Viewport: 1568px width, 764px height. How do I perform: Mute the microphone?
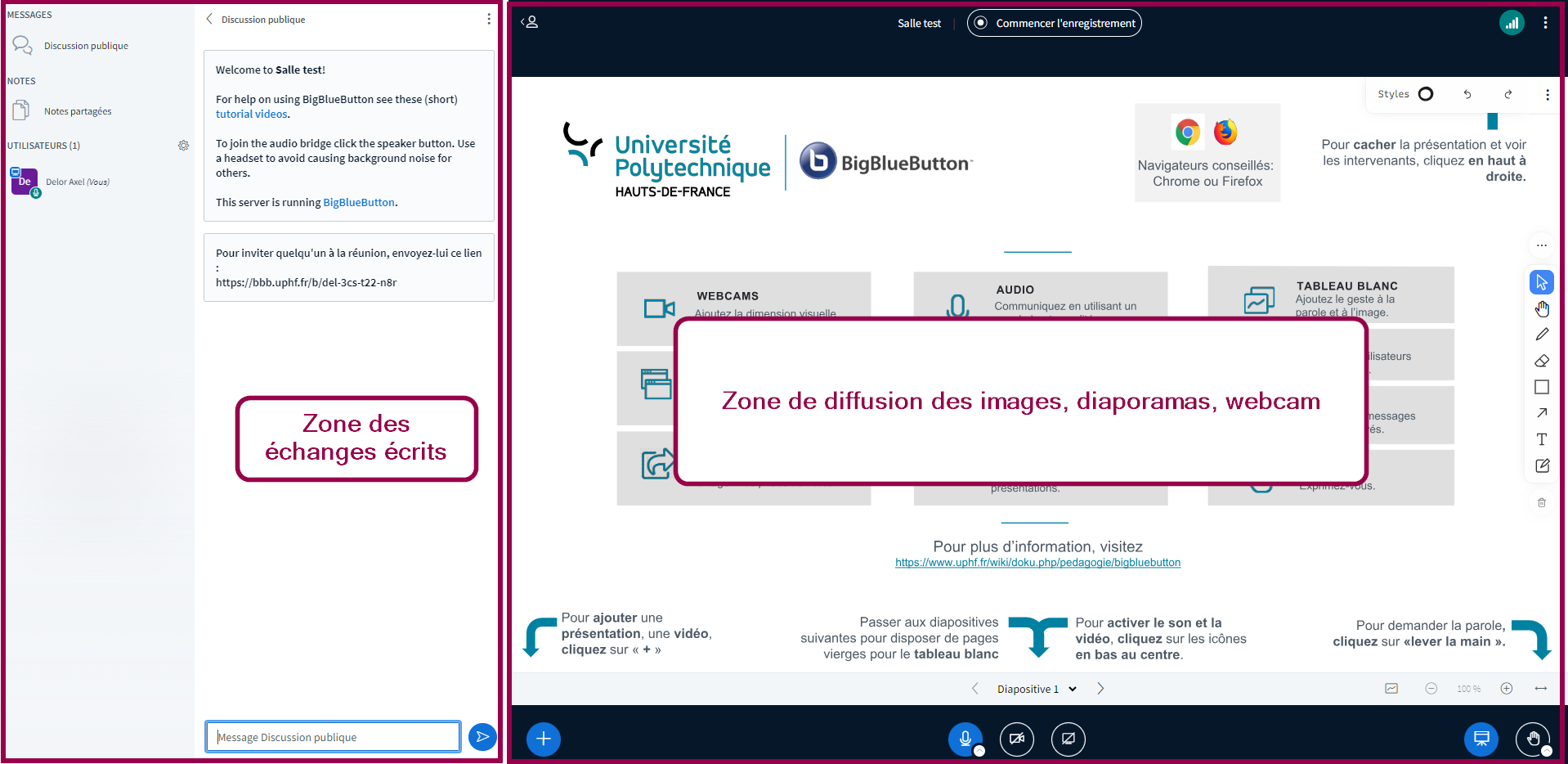[965, 739]
